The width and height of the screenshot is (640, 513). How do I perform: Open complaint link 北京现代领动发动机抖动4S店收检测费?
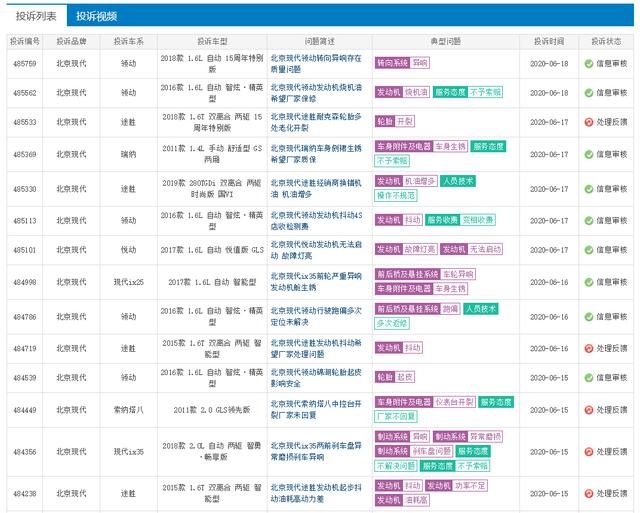click(x=316, y=221)
